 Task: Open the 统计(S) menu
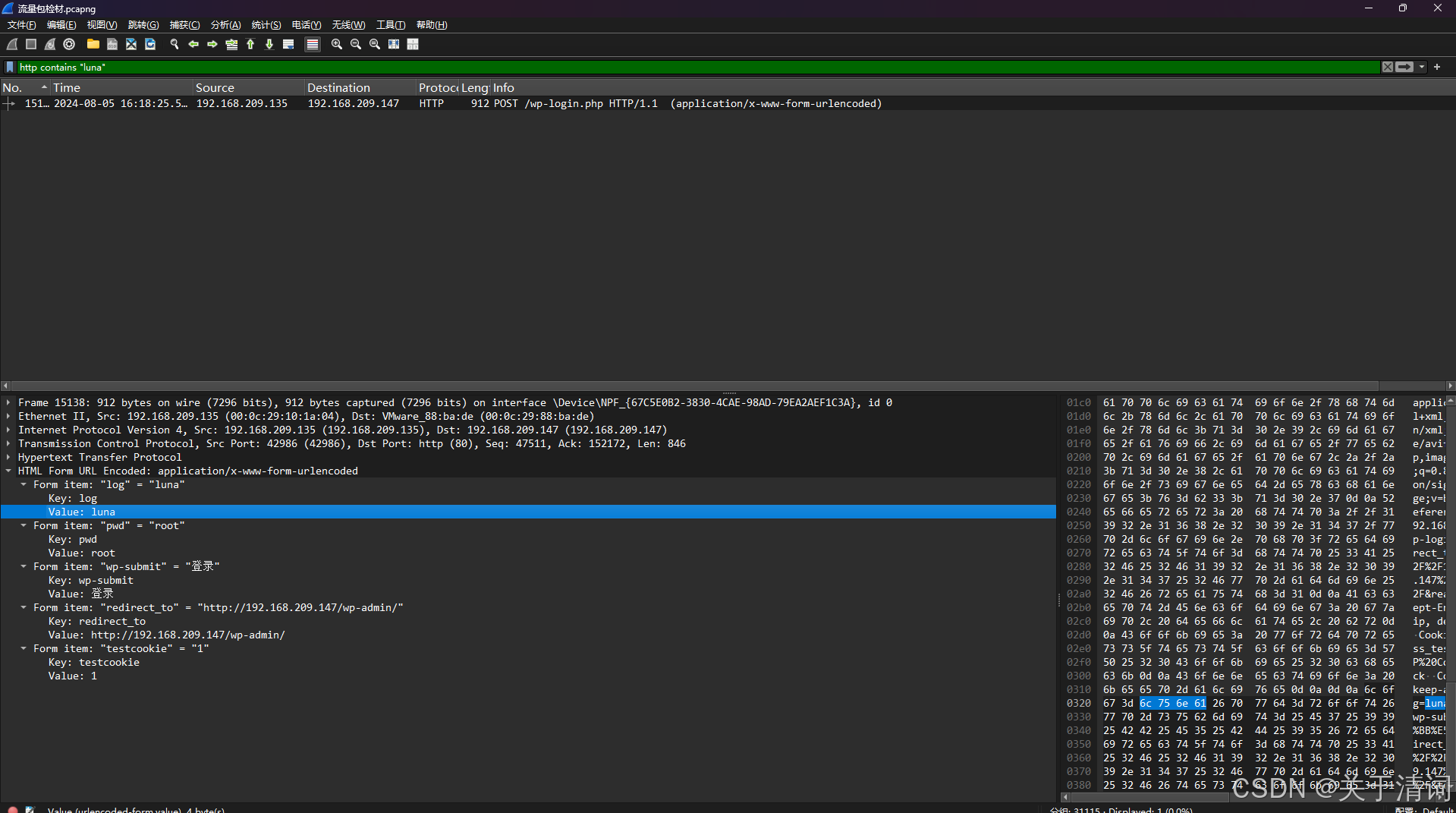pyautogui.click(x=266, y=25)
